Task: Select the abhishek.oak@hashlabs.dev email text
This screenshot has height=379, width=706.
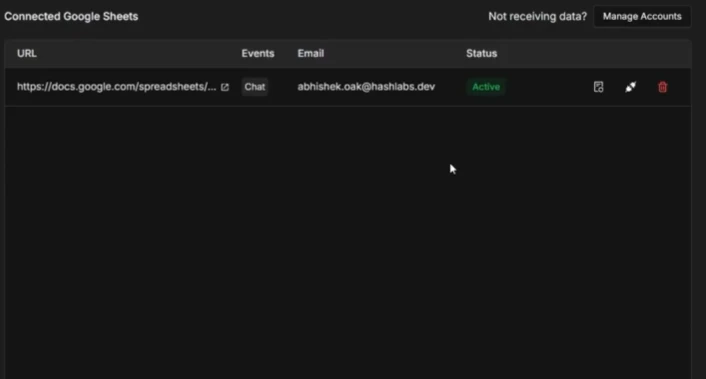Action: (366, 86)
